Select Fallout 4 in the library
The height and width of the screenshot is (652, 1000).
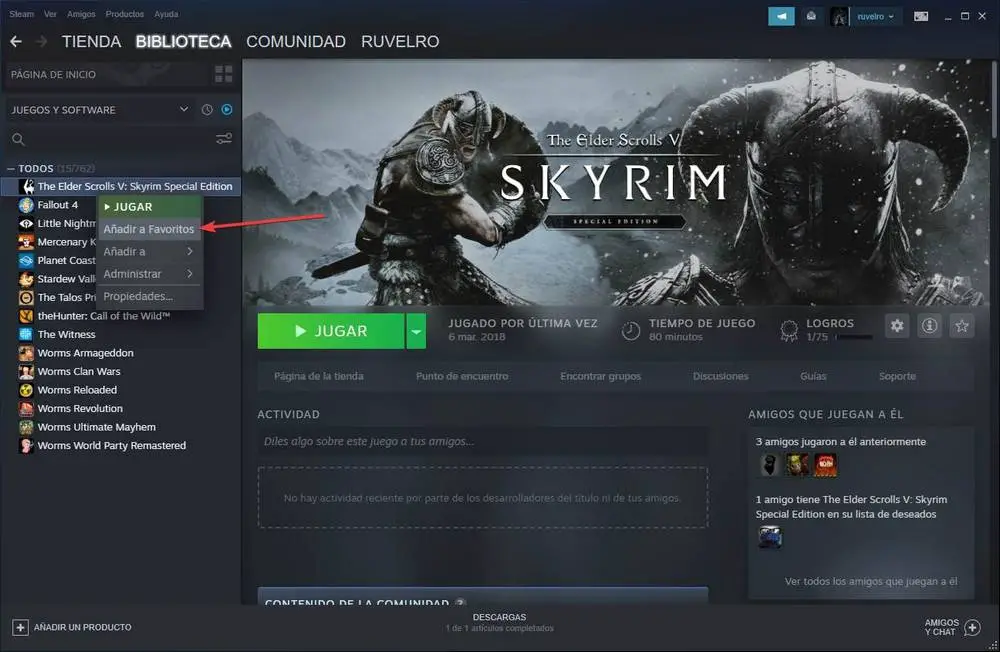click(x=57, y=205)
